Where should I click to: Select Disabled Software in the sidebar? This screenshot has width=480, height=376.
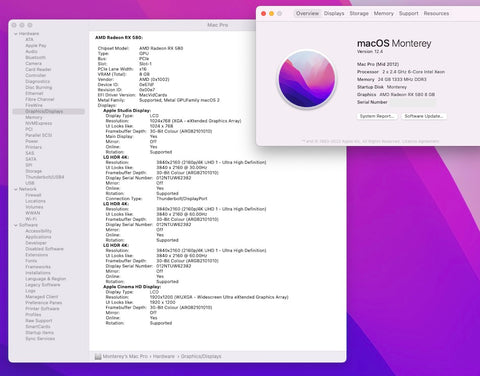(x=44, y=249)
